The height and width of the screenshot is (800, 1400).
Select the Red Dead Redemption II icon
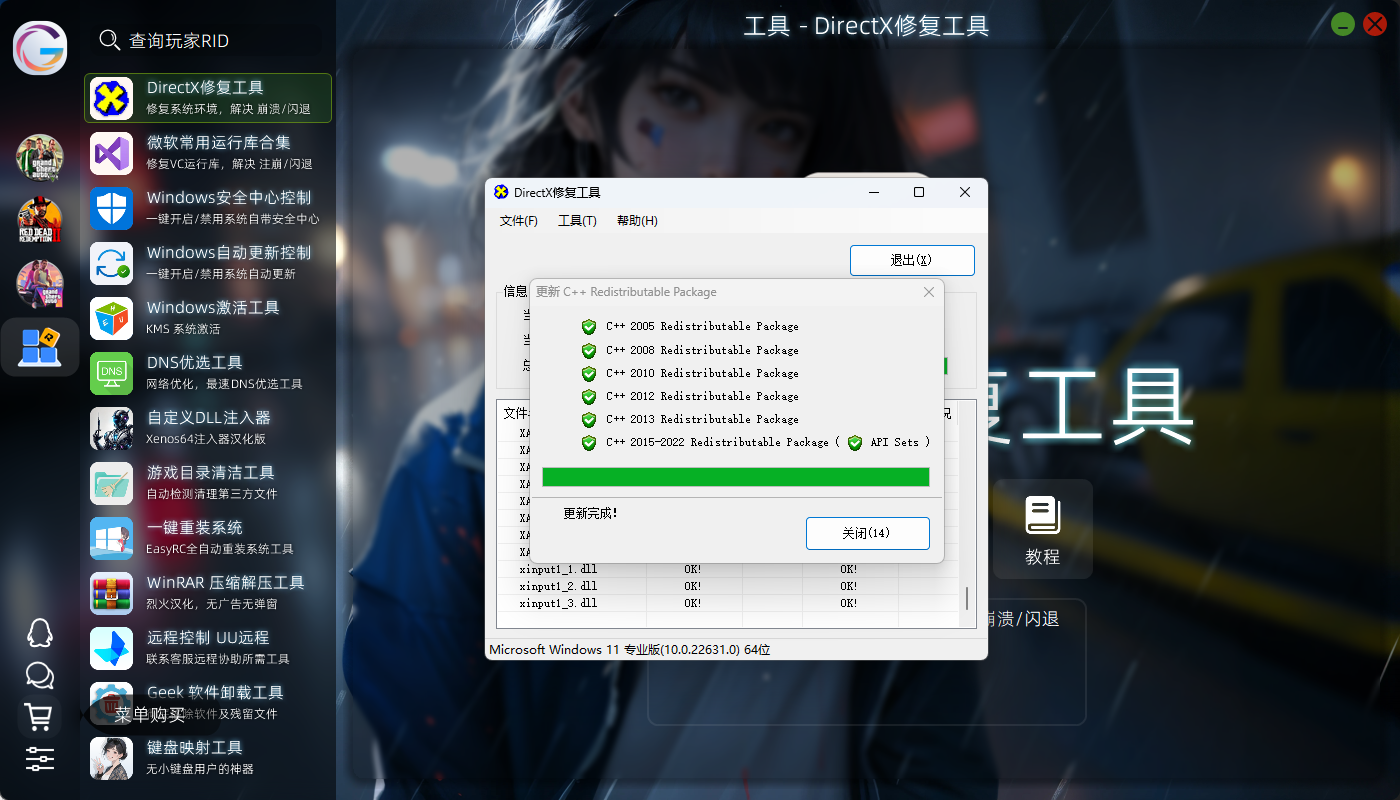[40, 221]
